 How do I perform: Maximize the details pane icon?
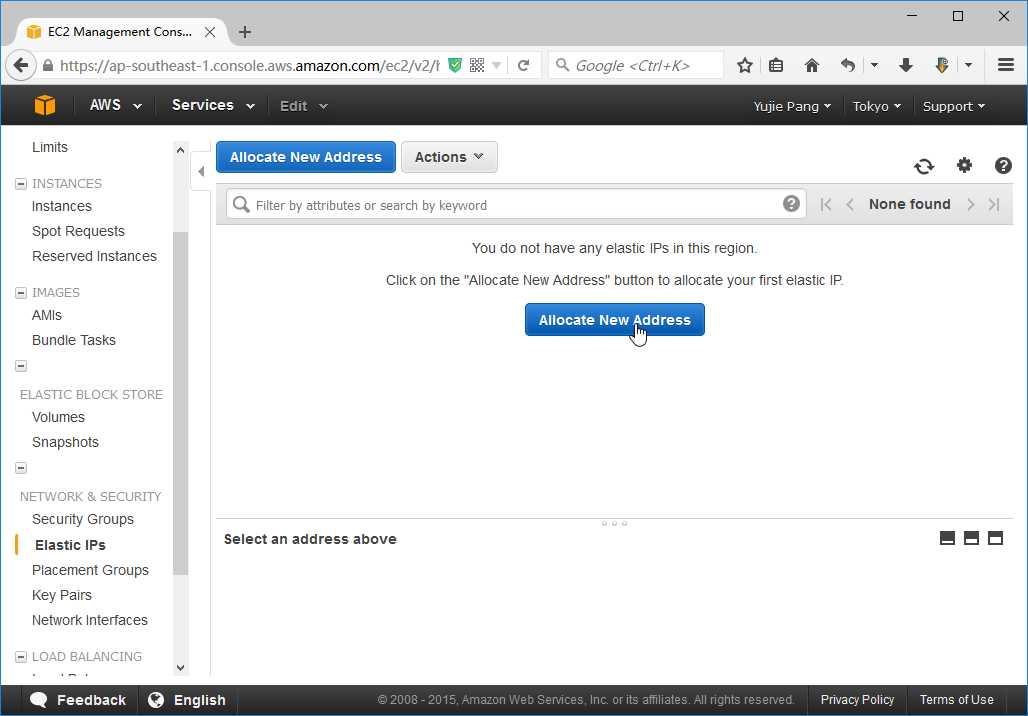point(995,538)
